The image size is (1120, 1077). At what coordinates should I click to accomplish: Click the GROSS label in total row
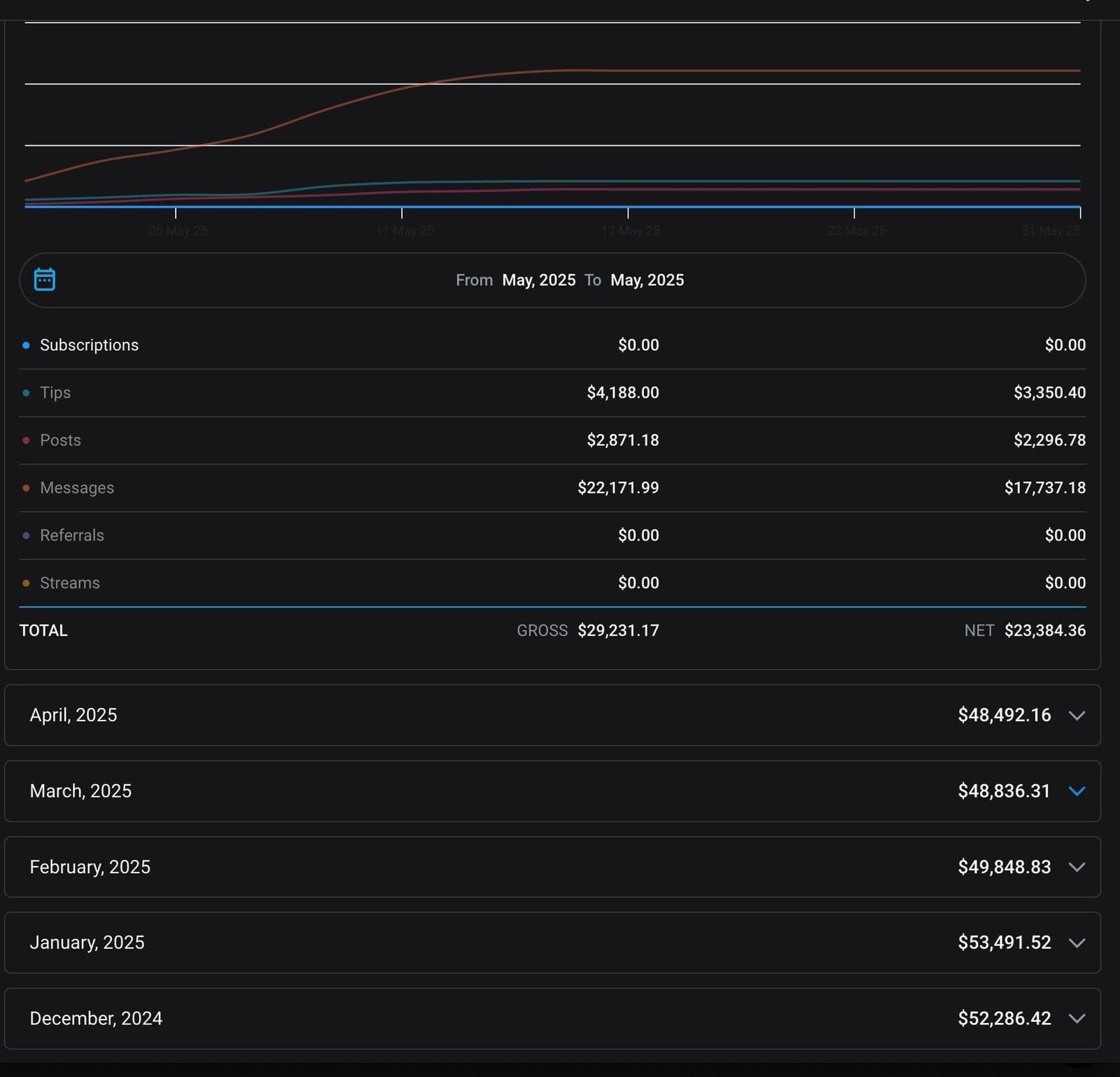coord(542,631)
